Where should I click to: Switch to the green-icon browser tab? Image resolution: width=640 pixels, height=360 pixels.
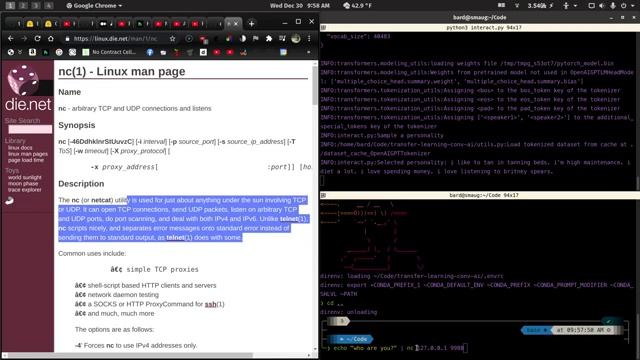[x=140, y=24]
